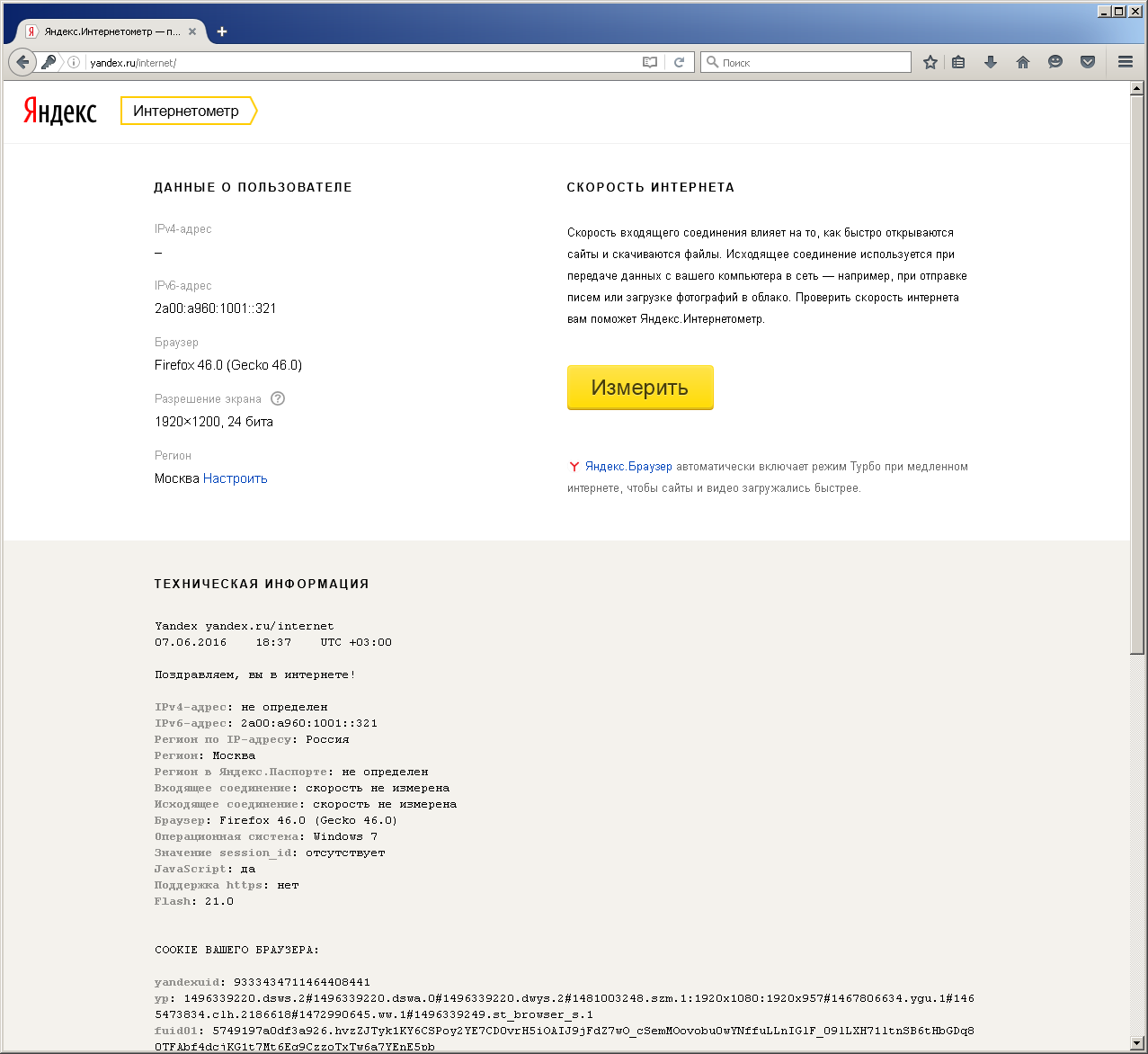Reload the page with refresh icon

(x=679, y=62)
